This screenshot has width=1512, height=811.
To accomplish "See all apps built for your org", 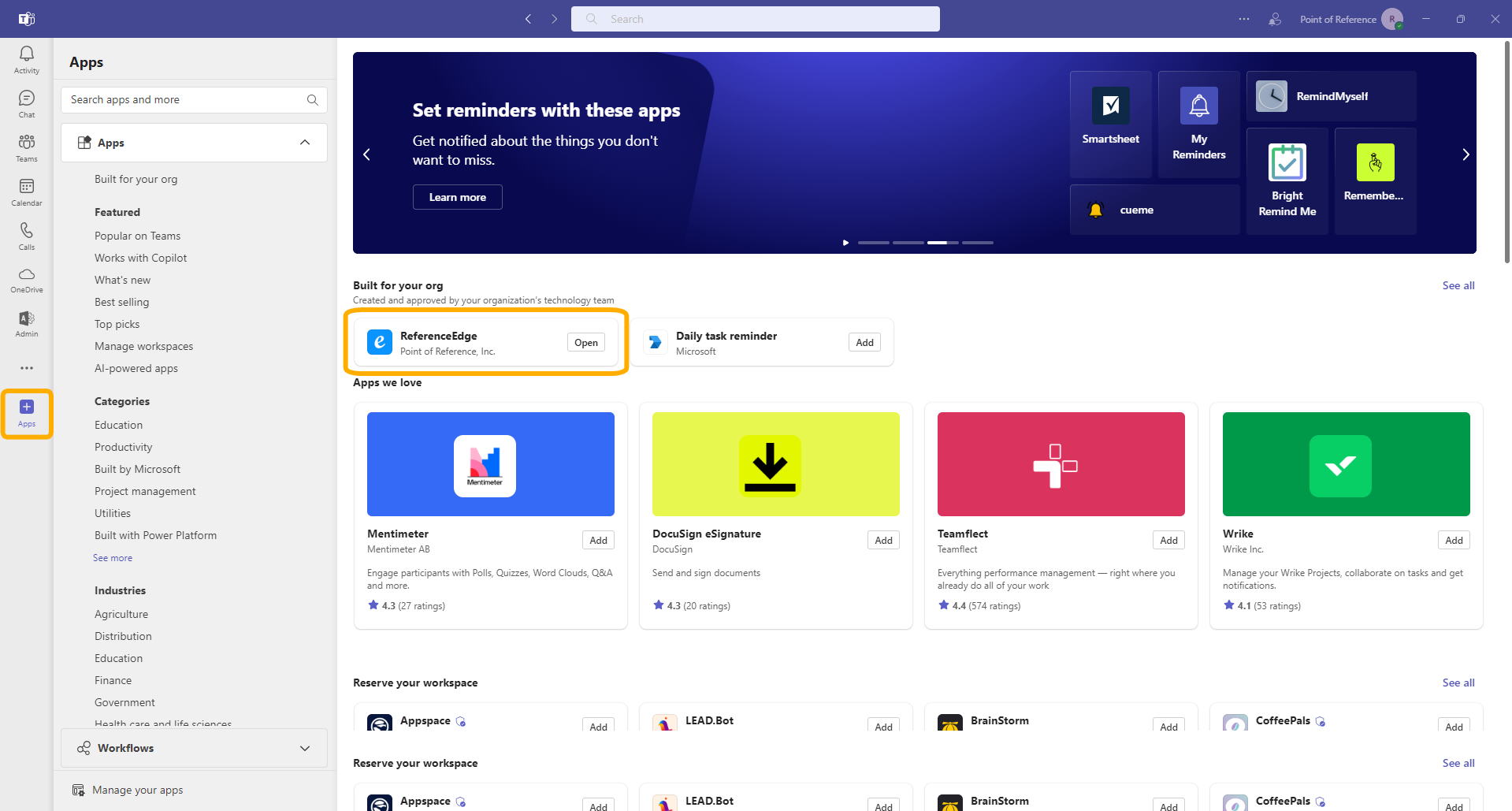I will click(x=1458, y=285).
